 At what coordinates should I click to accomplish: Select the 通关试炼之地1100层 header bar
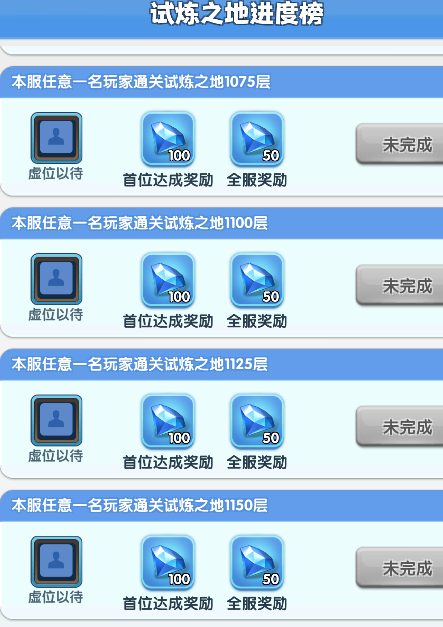click(222, 223)
